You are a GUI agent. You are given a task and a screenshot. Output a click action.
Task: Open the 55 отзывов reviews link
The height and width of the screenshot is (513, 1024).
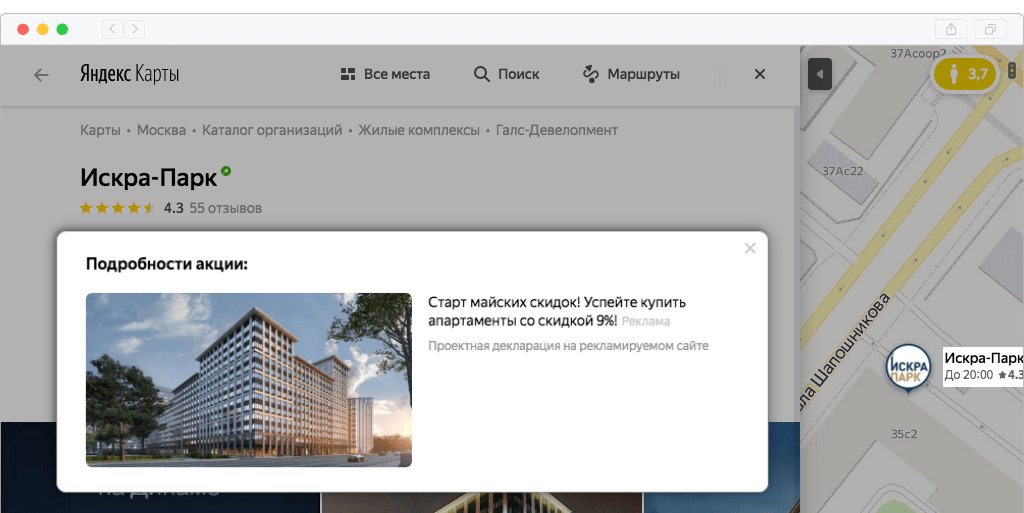click(x=225, y=208)
